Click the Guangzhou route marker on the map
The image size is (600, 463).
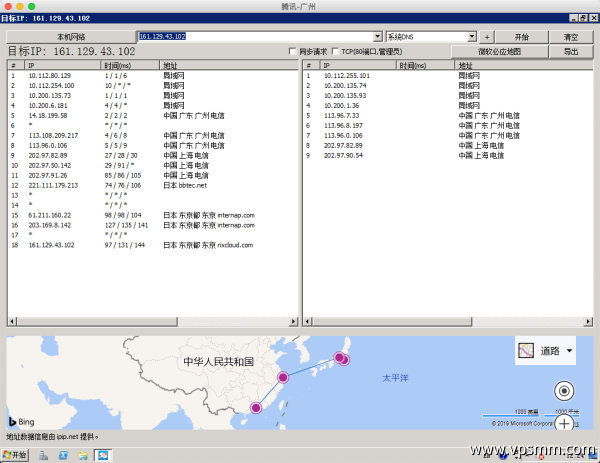[x=256, y=408]
